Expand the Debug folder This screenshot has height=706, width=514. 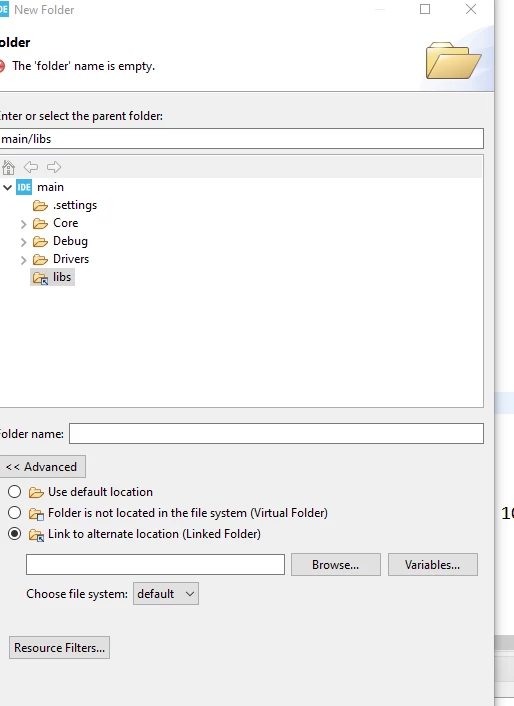pos(23,242)
